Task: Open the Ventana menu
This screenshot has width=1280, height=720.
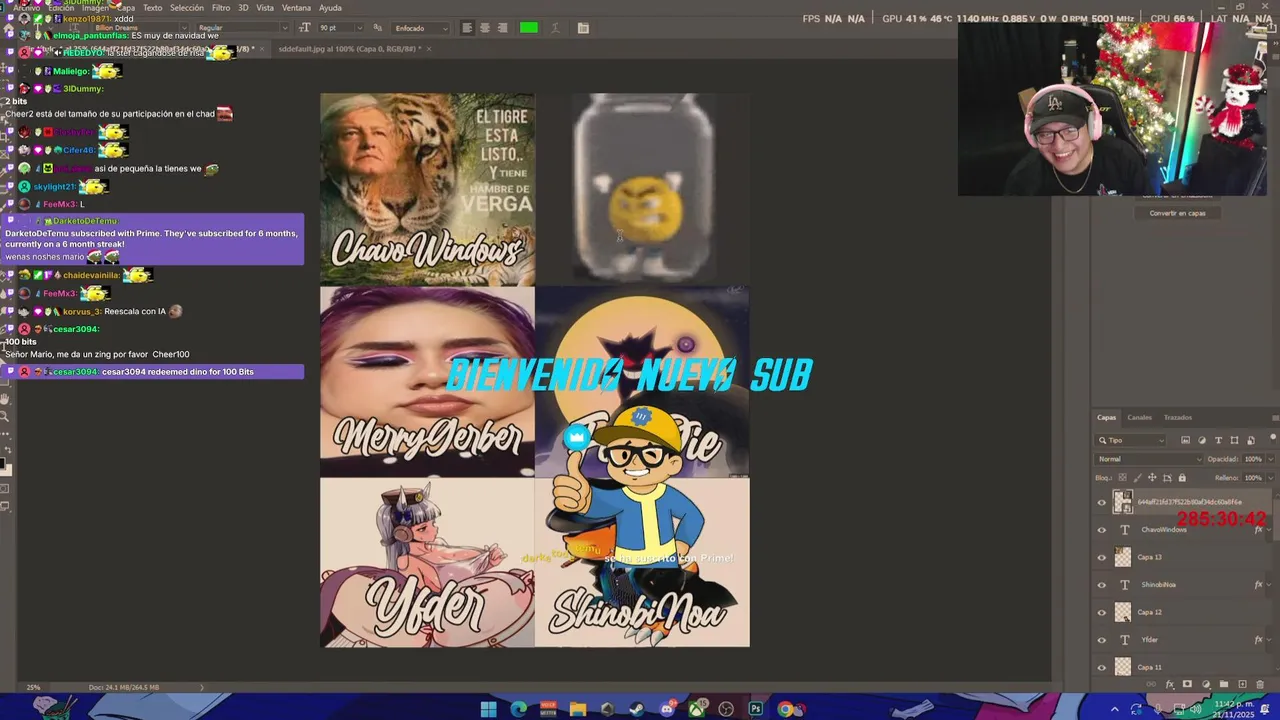Action: [296, 8]
